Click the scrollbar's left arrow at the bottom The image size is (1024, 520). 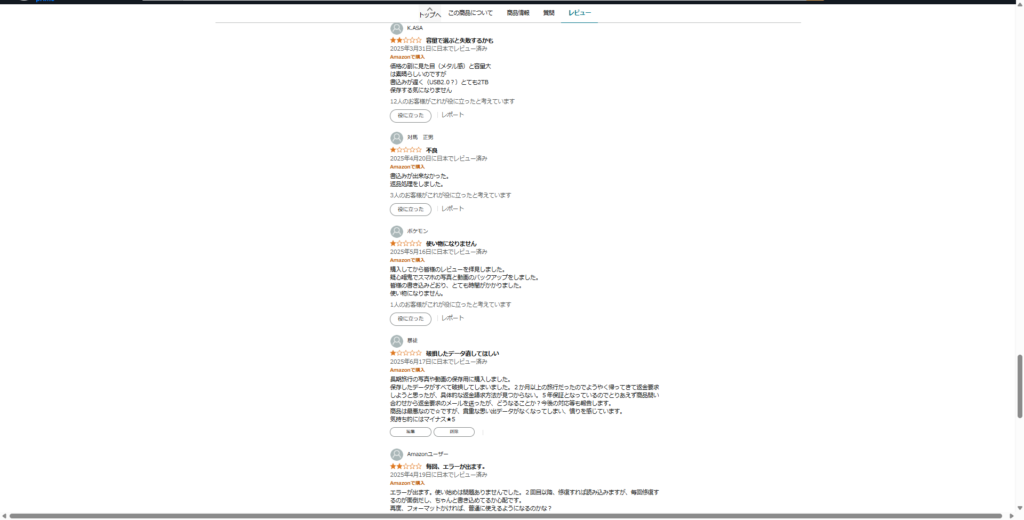(3, 516)
